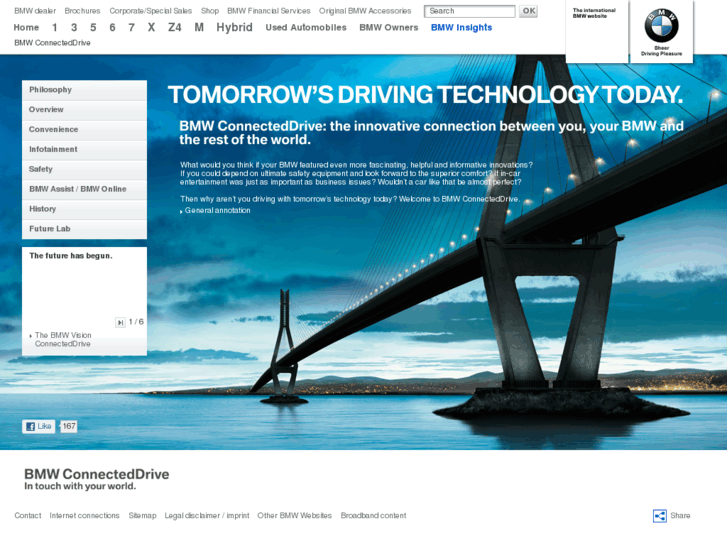Select the 6 Series menu item
Screen dimensions: 727x545
coord(112,27)
